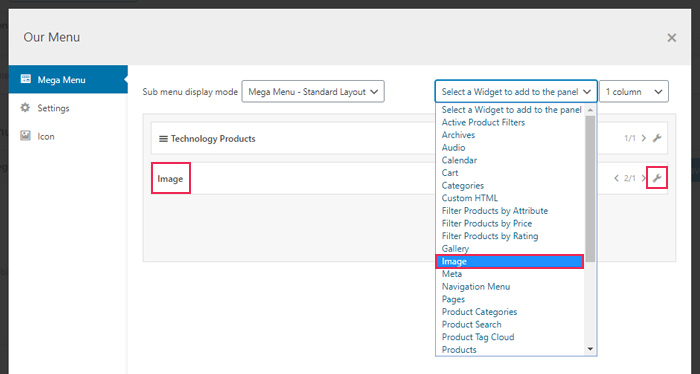The image size is (700, 374).
Task: Open the widget selector dropdown
Action: [x=516, y=91]
